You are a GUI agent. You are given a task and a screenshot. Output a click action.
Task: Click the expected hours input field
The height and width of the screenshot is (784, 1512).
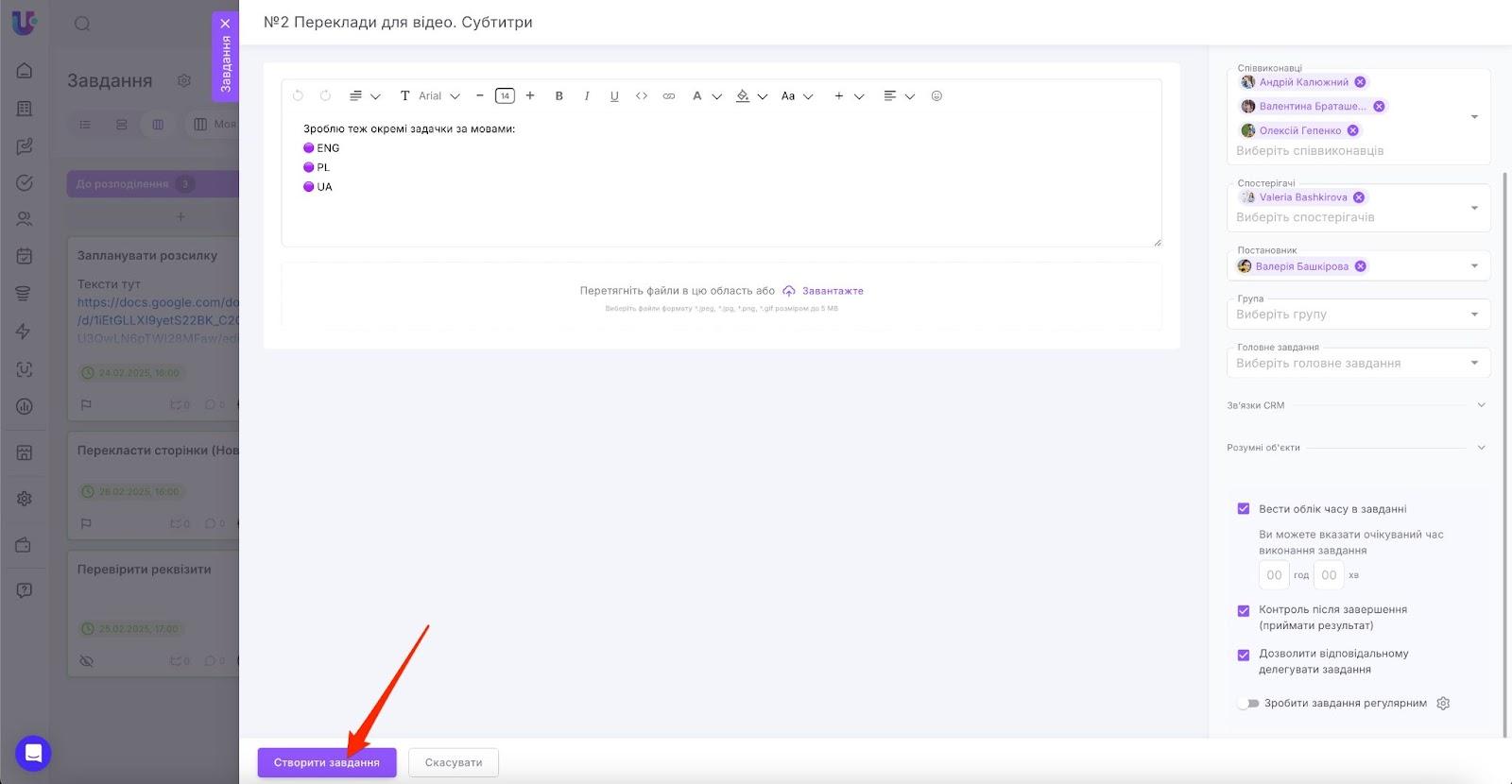tap(1274, 575)
